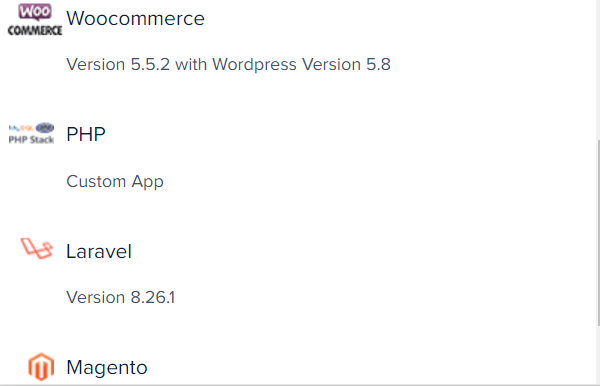Click the Custom App description
This screenshot has width=600, height=386.
(x=115, y=181)
